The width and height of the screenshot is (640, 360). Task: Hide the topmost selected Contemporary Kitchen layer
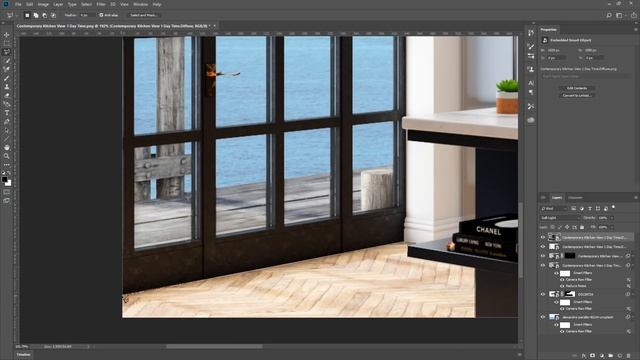[x=543, y=237]
